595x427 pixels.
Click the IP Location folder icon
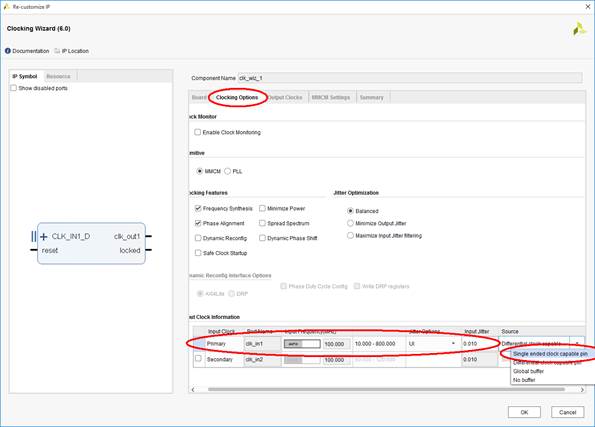pos(57,51)
